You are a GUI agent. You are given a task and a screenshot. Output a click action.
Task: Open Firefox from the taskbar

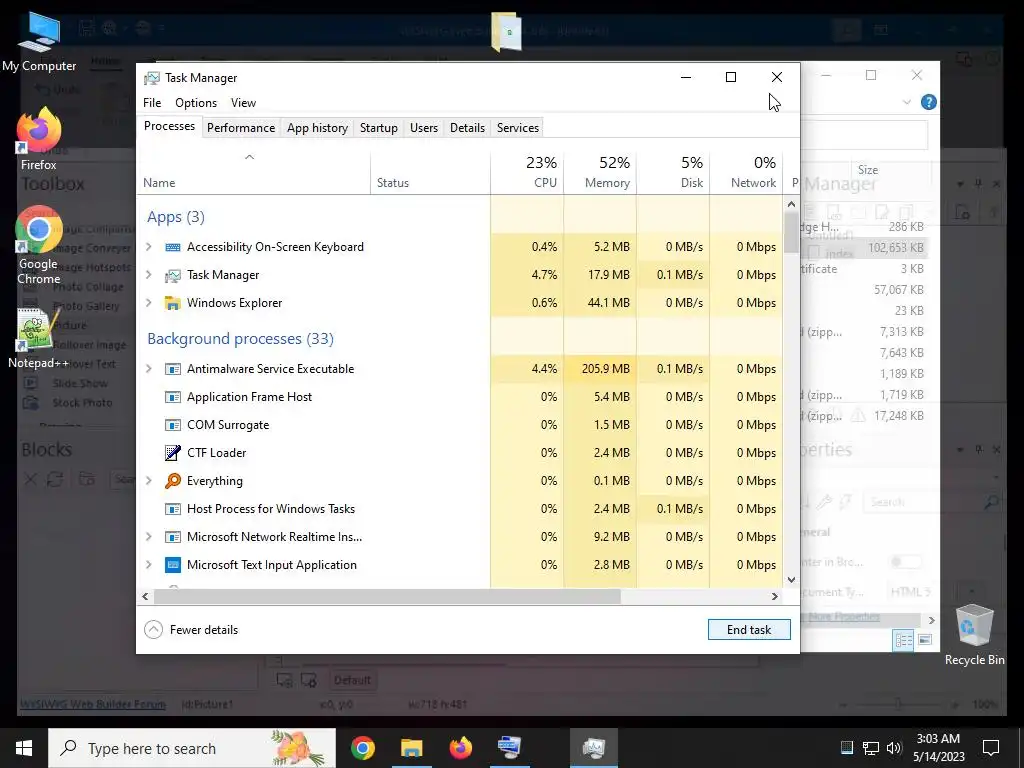460,748
